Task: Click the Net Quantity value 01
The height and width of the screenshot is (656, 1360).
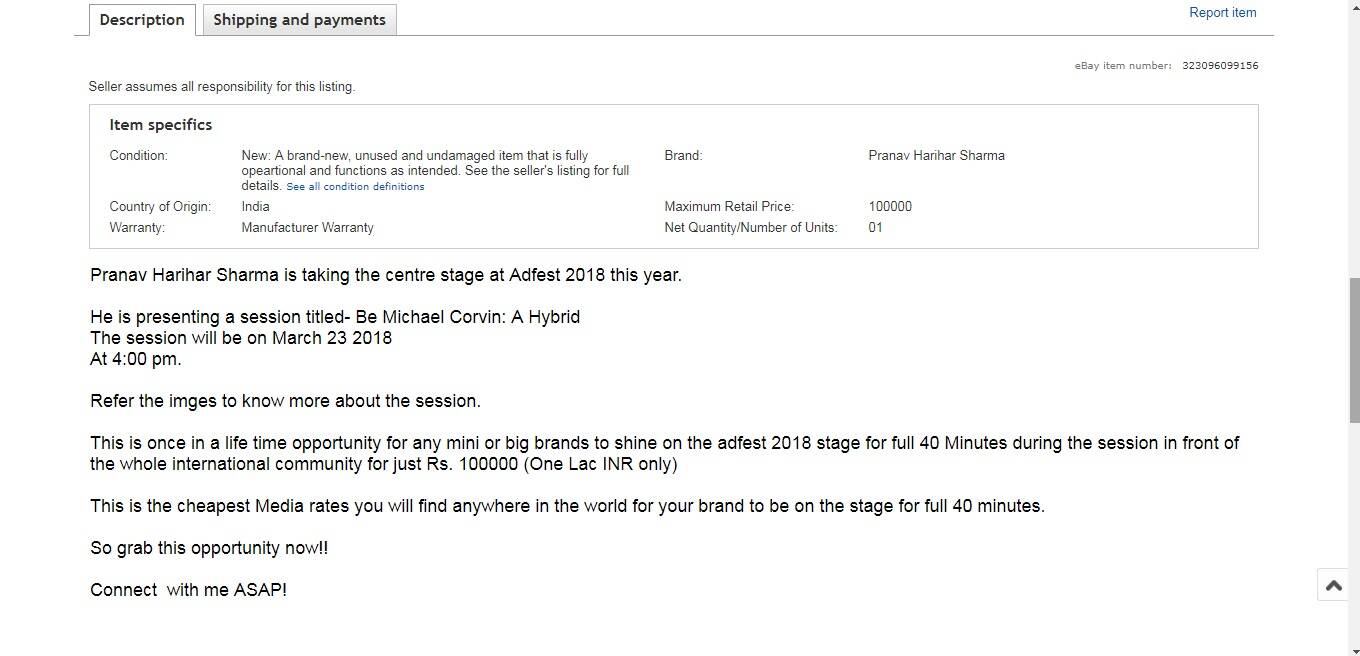Action: [875, 228]
